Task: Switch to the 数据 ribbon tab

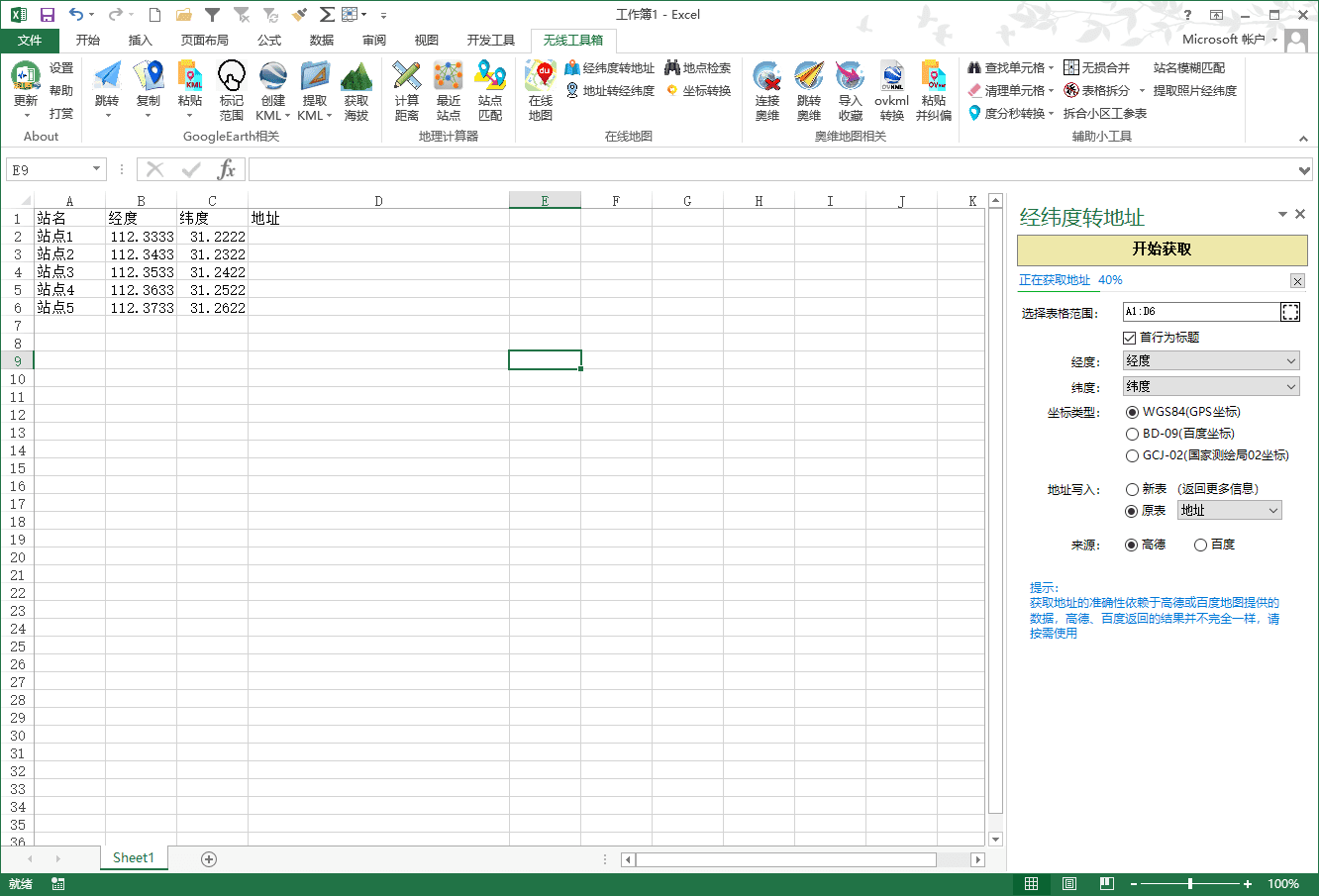Action: [322, 41]
